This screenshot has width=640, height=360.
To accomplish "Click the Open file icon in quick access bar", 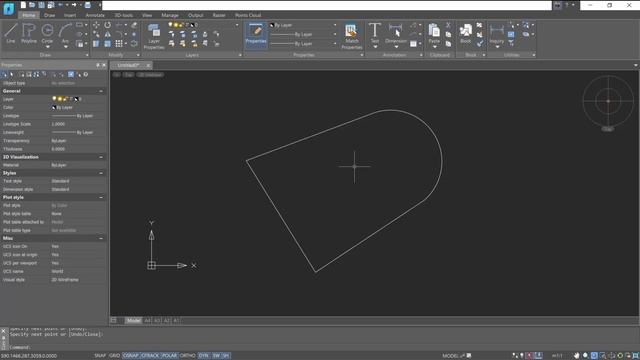I will pos(32,5).
